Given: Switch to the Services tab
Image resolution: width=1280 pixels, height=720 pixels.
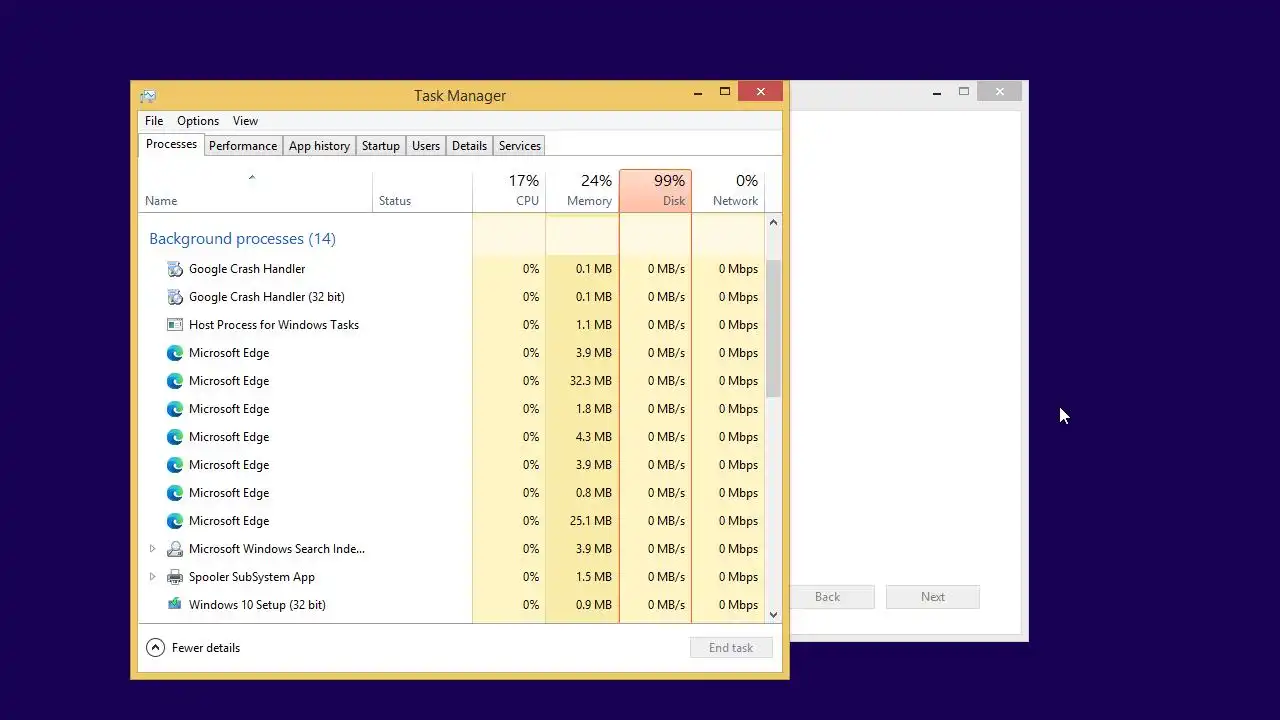Looking at the screenshot, I should pos(520,146).
